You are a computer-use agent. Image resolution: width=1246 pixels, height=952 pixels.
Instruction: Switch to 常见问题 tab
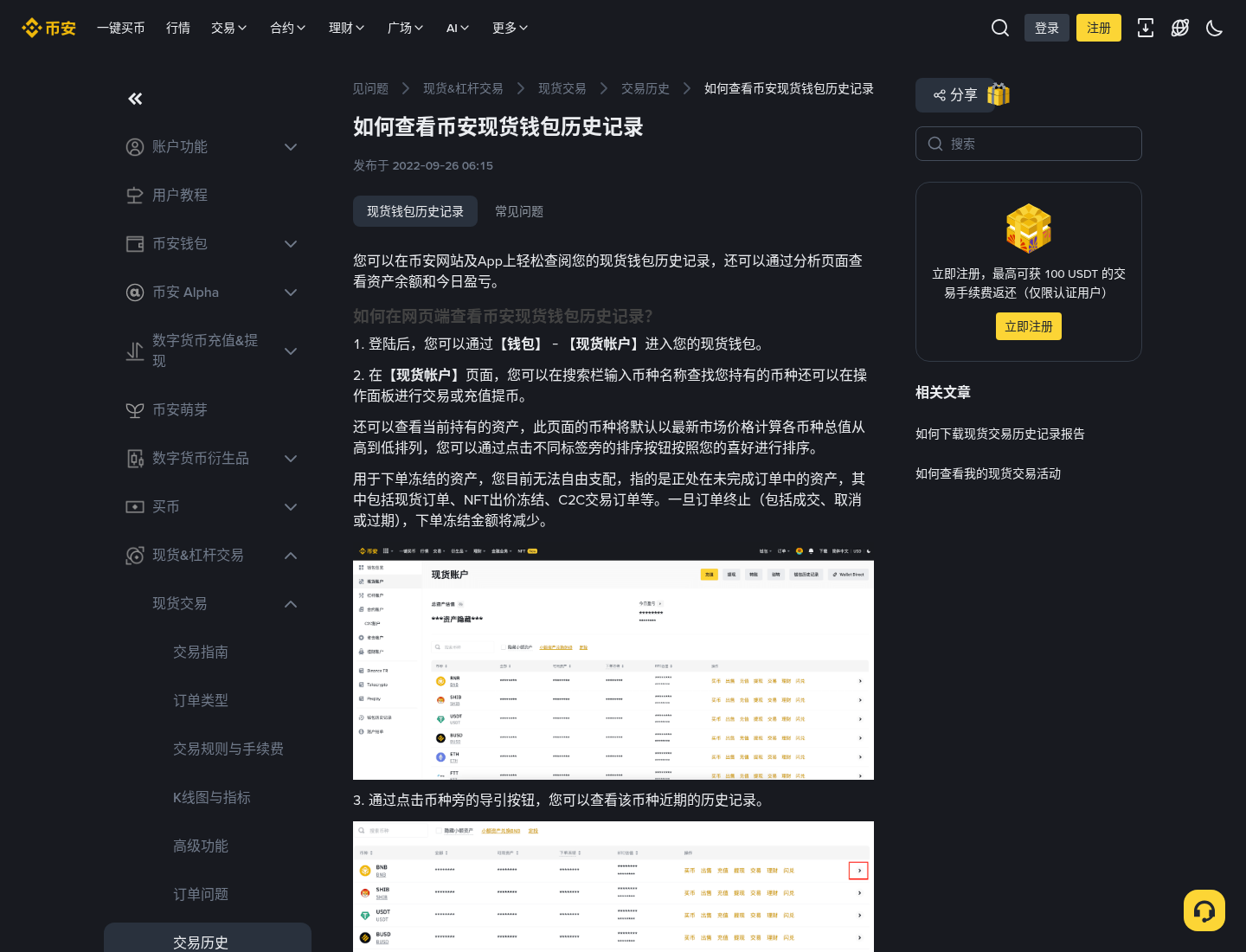519,211
